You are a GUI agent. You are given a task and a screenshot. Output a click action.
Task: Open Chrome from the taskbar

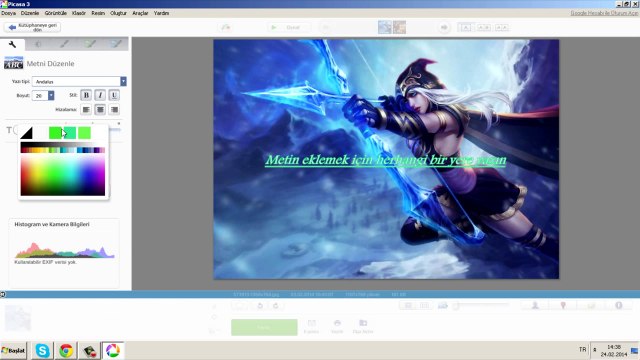click(66, 351)
